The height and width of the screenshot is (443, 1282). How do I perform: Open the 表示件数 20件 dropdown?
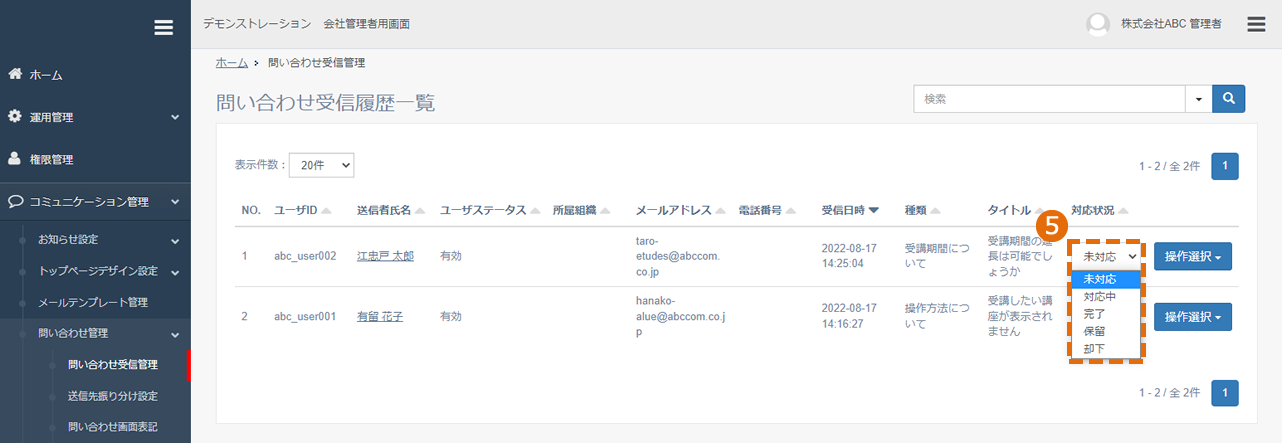321,165
